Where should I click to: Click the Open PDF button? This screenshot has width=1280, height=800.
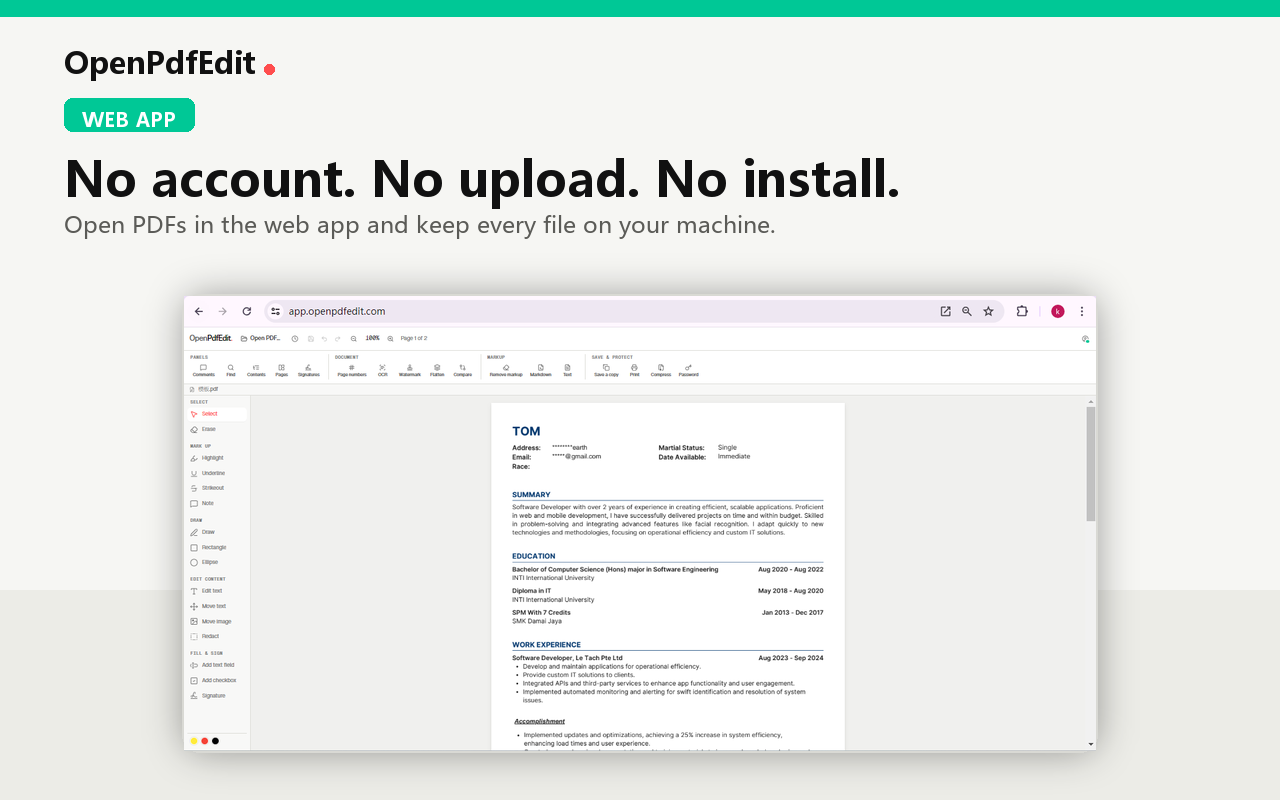coord(260,339)
